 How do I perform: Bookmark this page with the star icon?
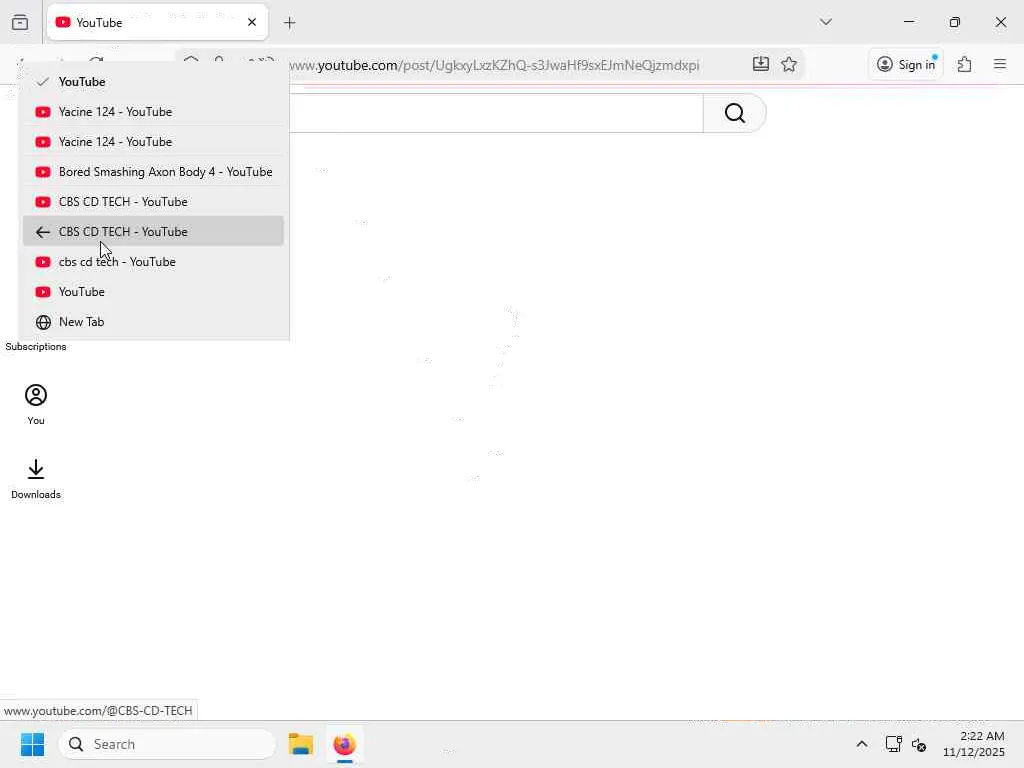coord(789,64)
